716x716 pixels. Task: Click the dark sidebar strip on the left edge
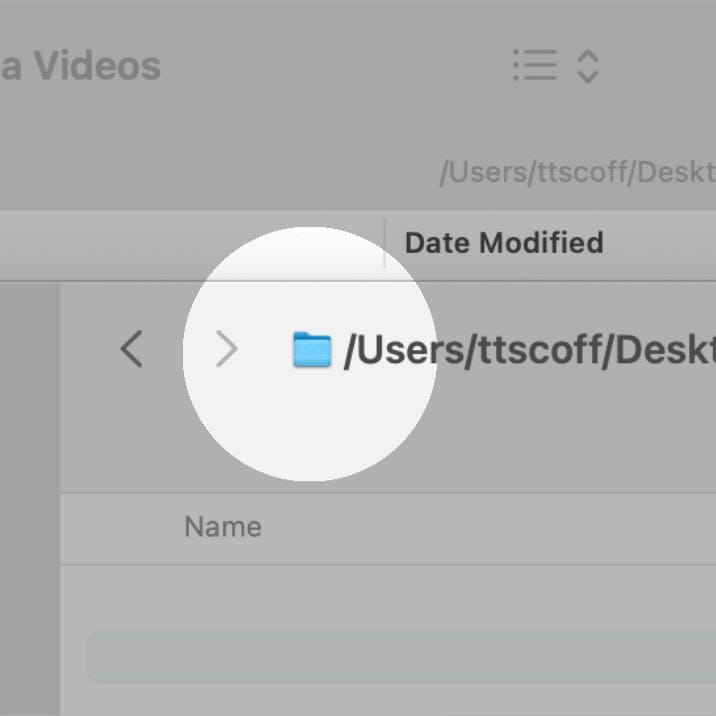pos(29,500)
